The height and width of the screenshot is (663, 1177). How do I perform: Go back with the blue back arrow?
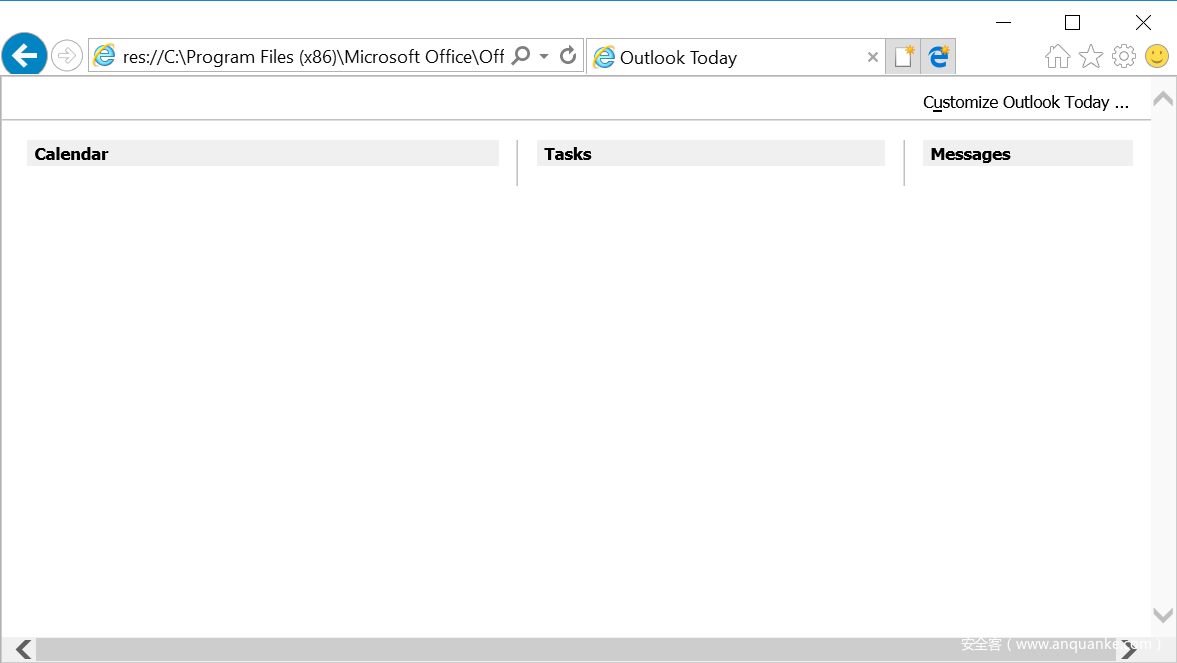pos(25,55)
